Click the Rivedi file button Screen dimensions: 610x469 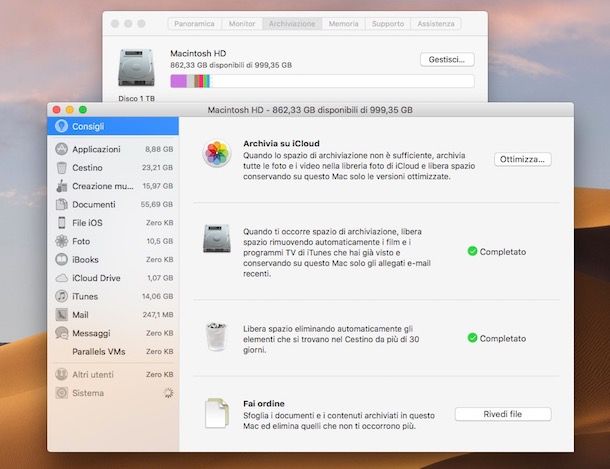point(503,414)
